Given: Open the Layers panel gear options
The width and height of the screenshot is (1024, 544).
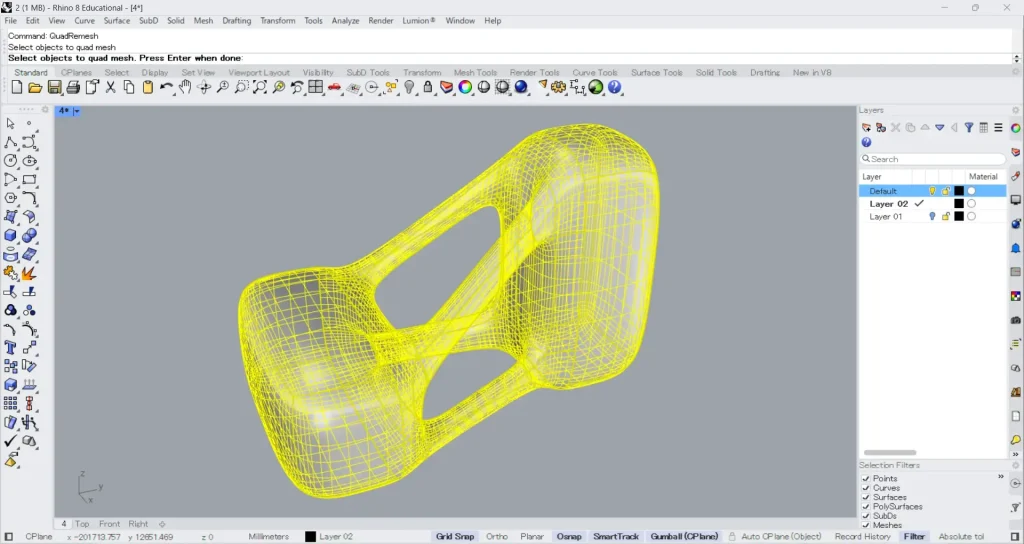Looking at the screenshot, I should 1016,110.
